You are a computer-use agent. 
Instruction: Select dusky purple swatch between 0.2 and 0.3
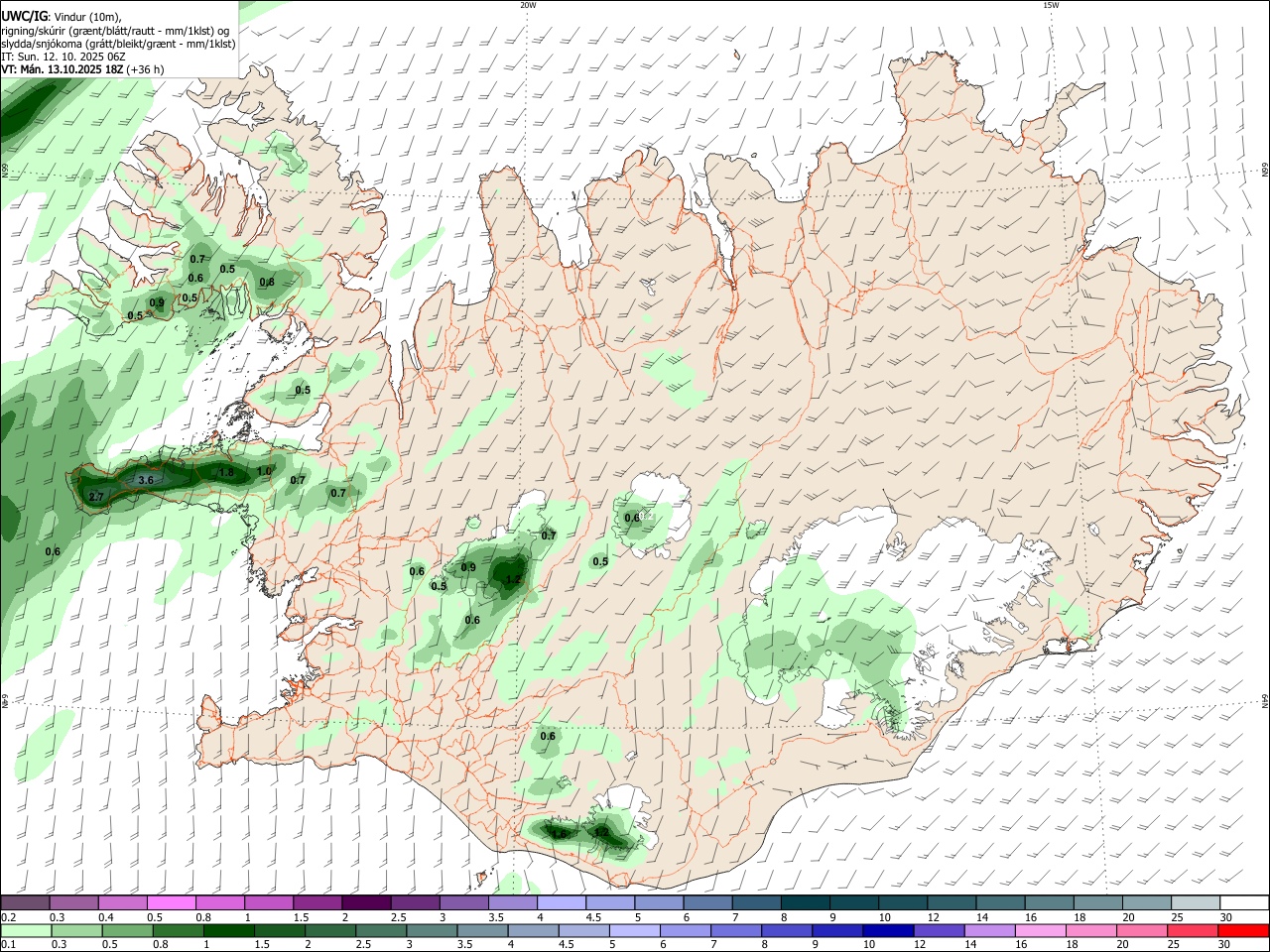point(25,902)
